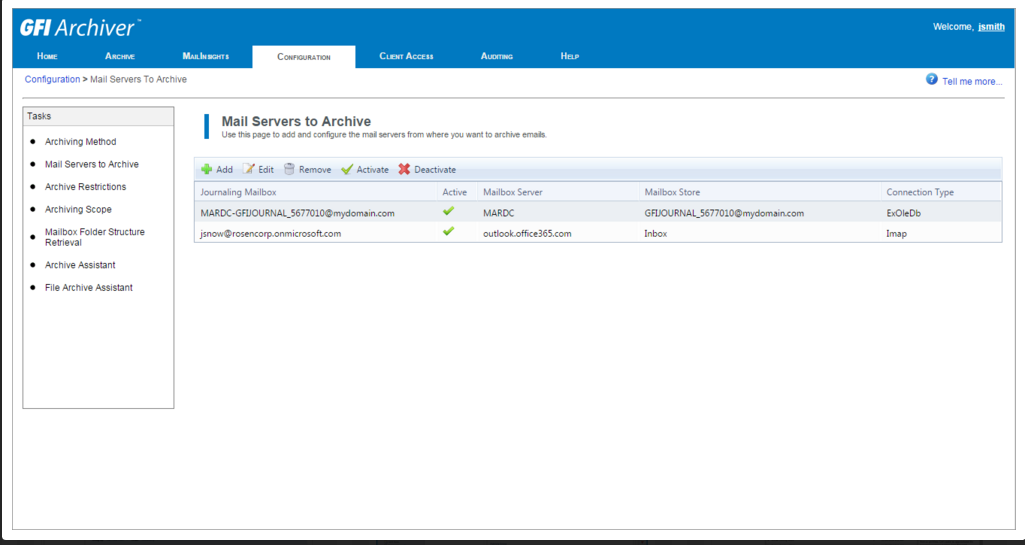Click the green plus Add icon

click(207, 169)
